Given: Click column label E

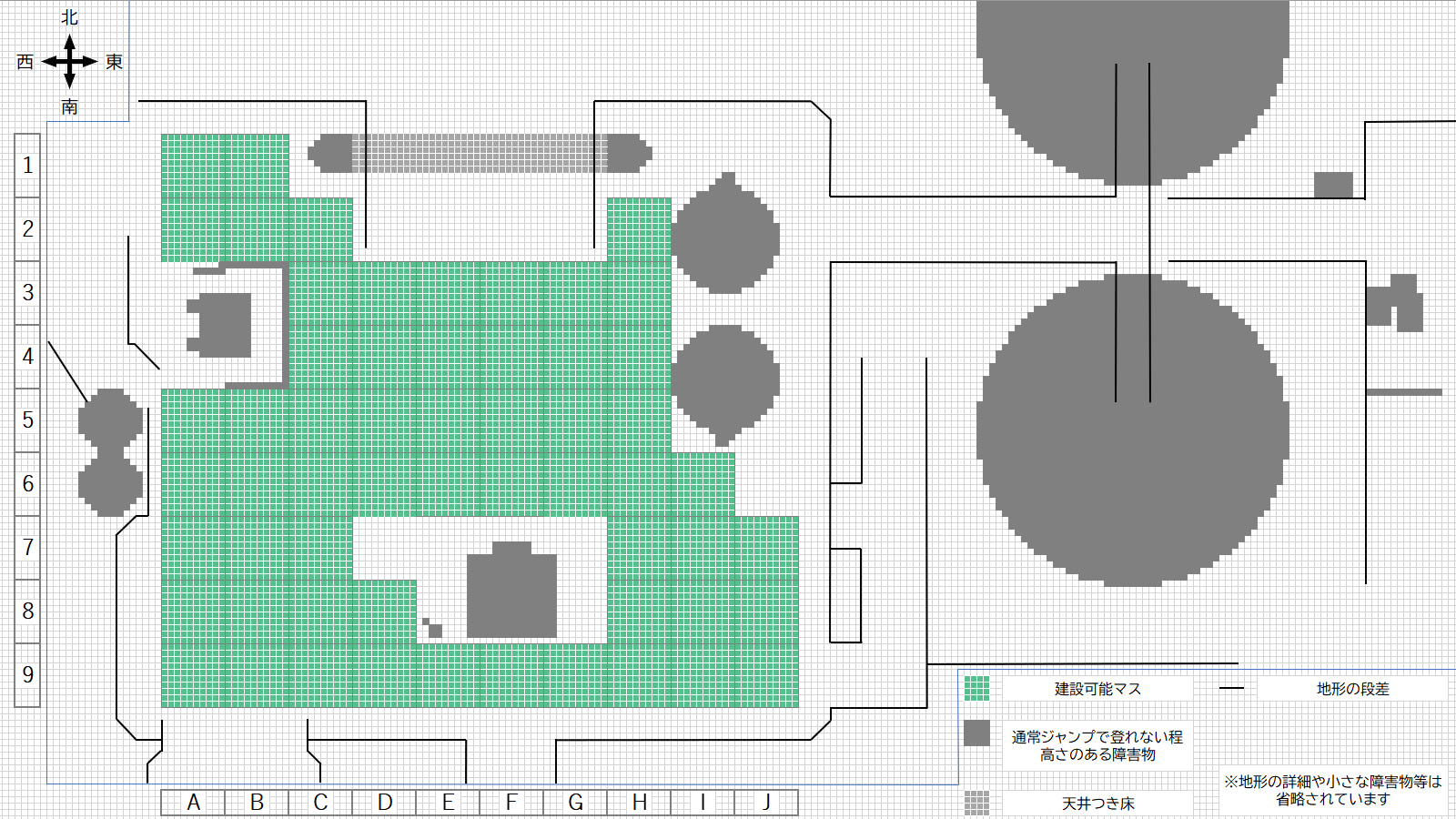Looking at the screenshot, I should (x=448, y=803).
